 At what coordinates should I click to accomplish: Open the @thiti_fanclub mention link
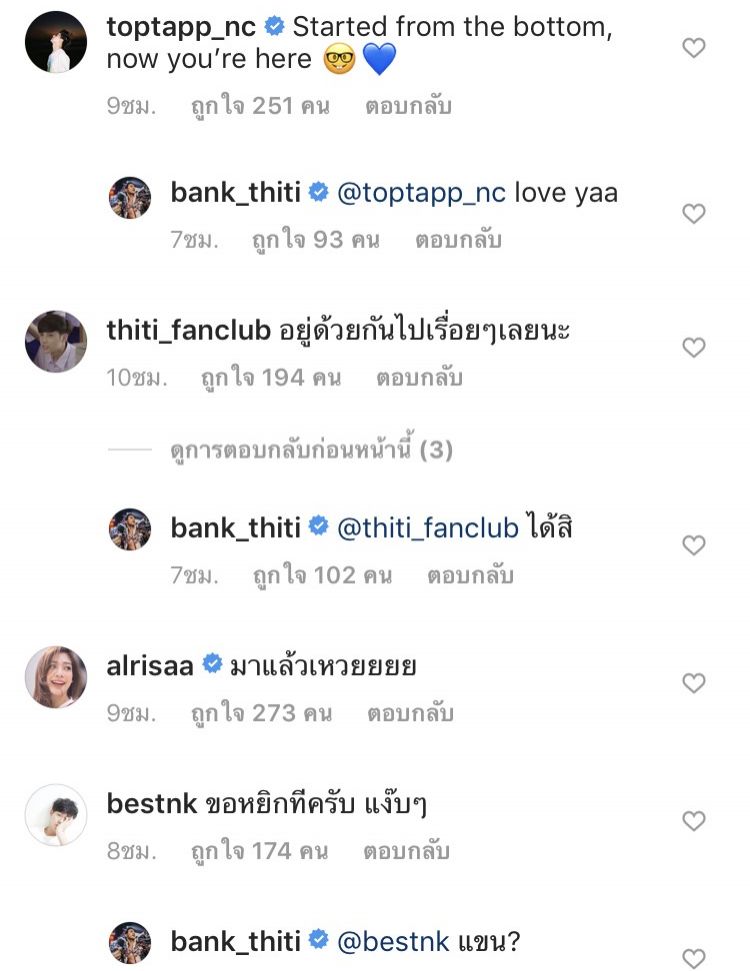coord(428,527)
